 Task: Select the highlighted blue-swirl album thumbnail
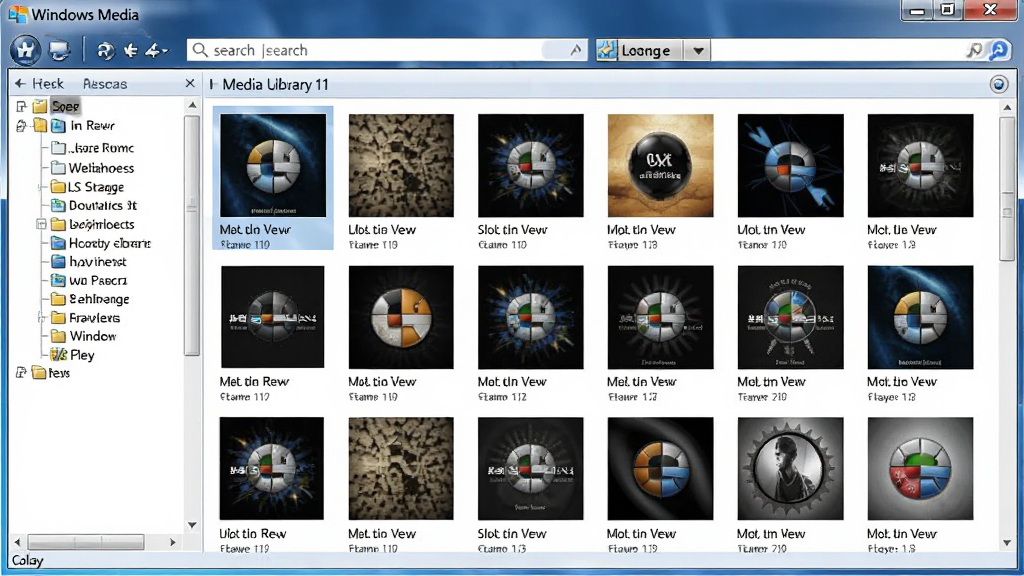[273, 165]
